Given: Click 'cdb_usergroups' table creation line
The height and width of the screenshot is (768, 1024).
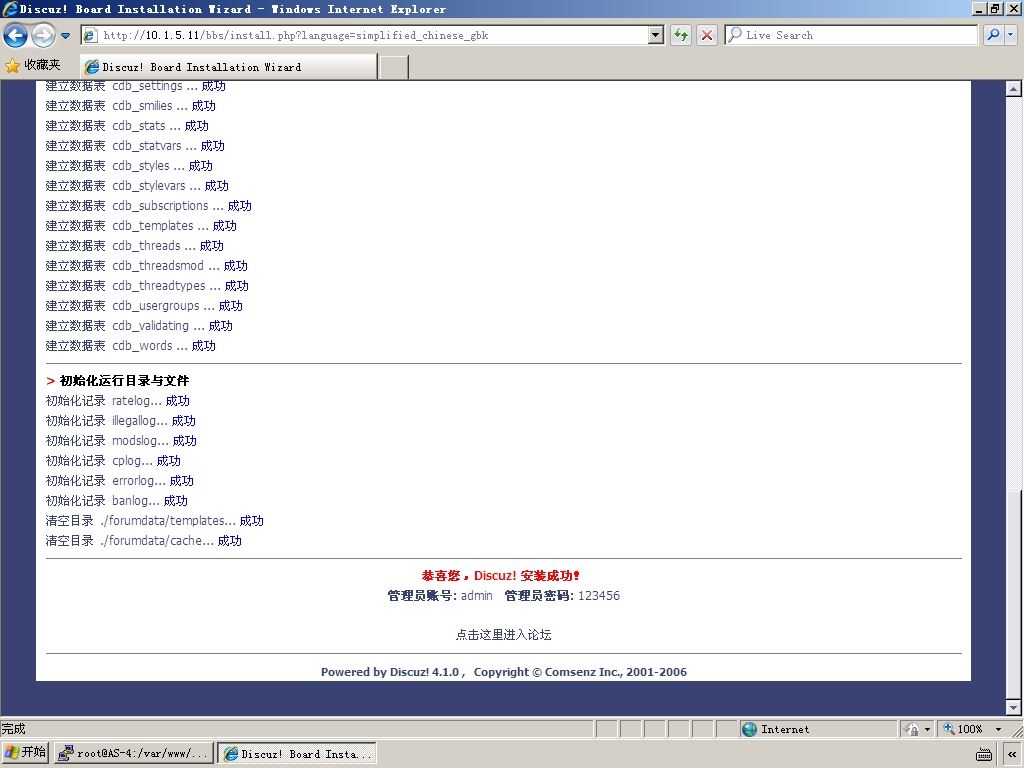Looking at the screenshot, I should point(144,306).
